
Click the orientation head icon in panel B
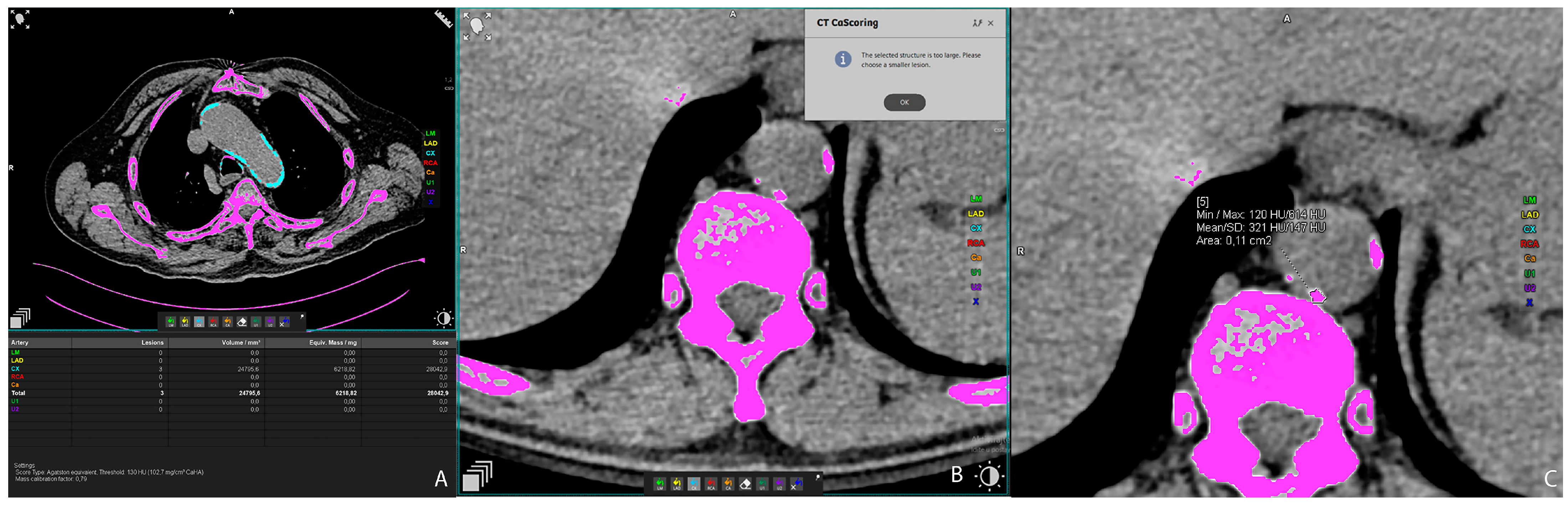(x=477, y=26)
